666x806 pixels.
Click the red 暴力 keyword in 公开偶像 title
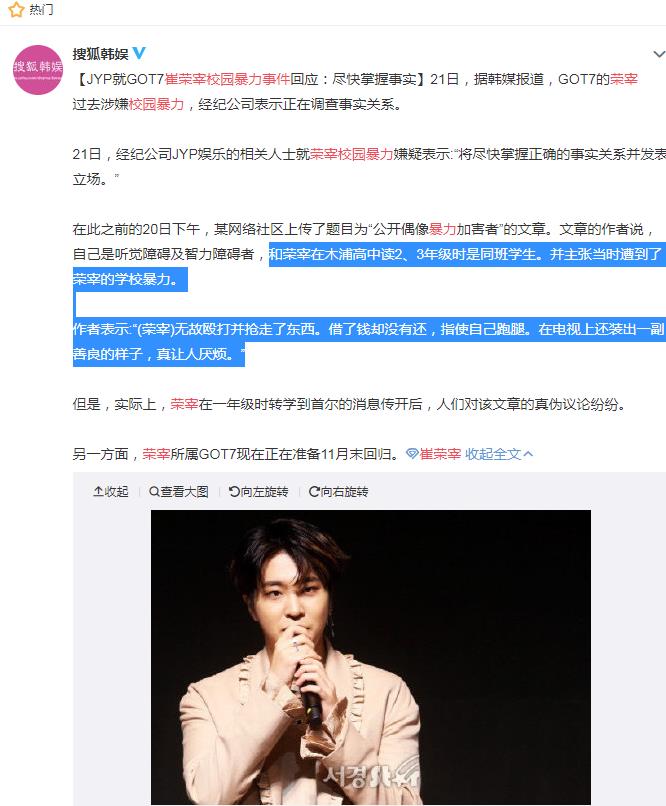pyautogui.click(x=442, y=229)
